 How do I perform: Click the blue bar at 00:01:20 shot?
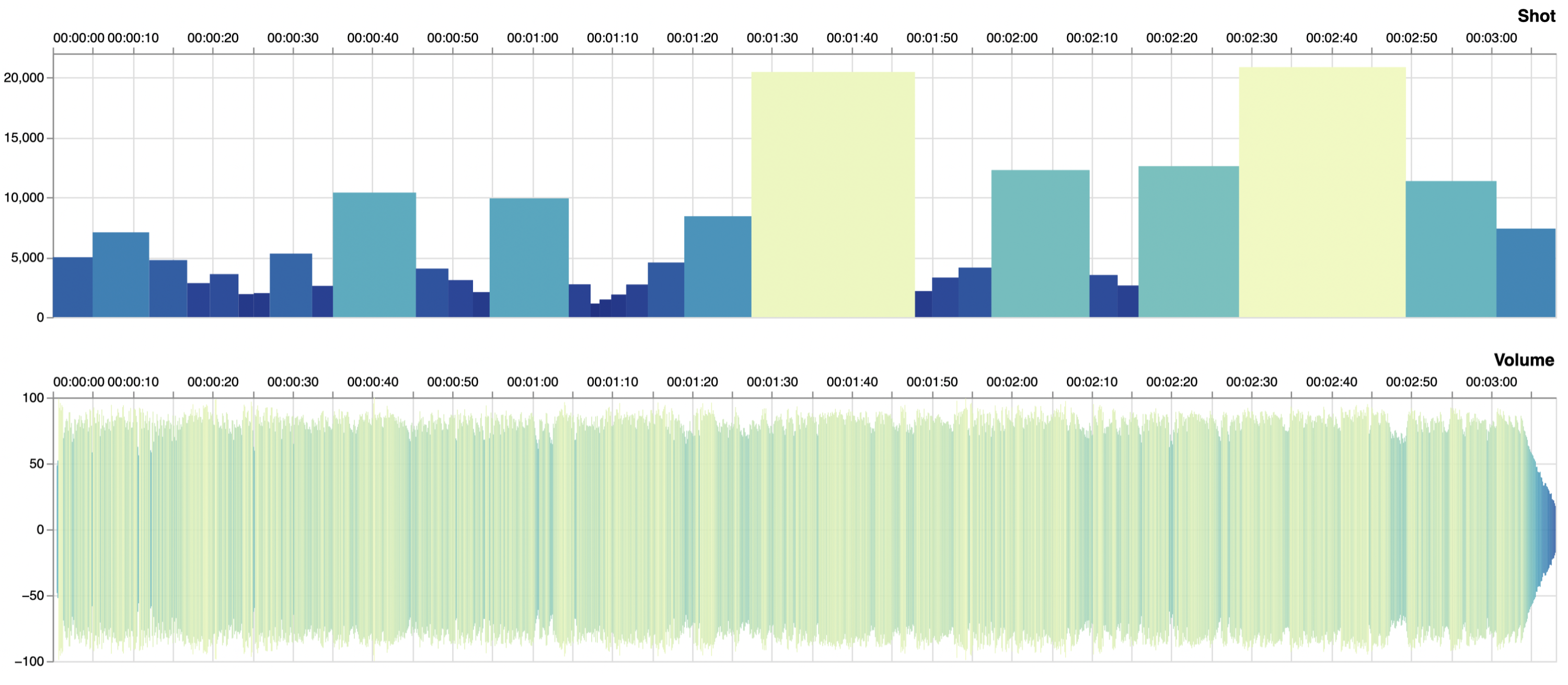pyautogui.click(x=717, y=266)
